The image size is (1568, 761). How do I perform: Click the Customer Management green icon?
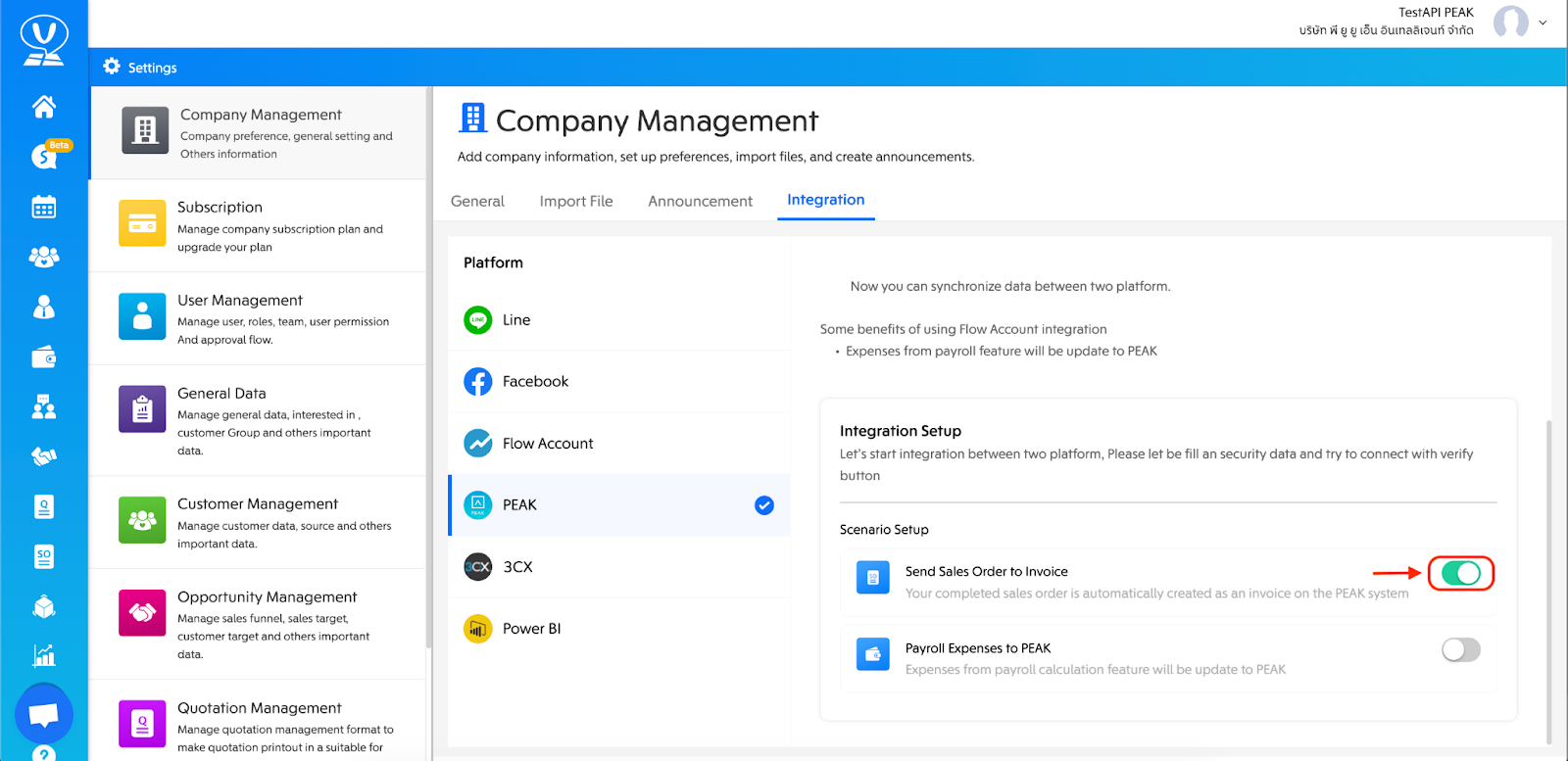pyautogui.click(x=142, y=520)
